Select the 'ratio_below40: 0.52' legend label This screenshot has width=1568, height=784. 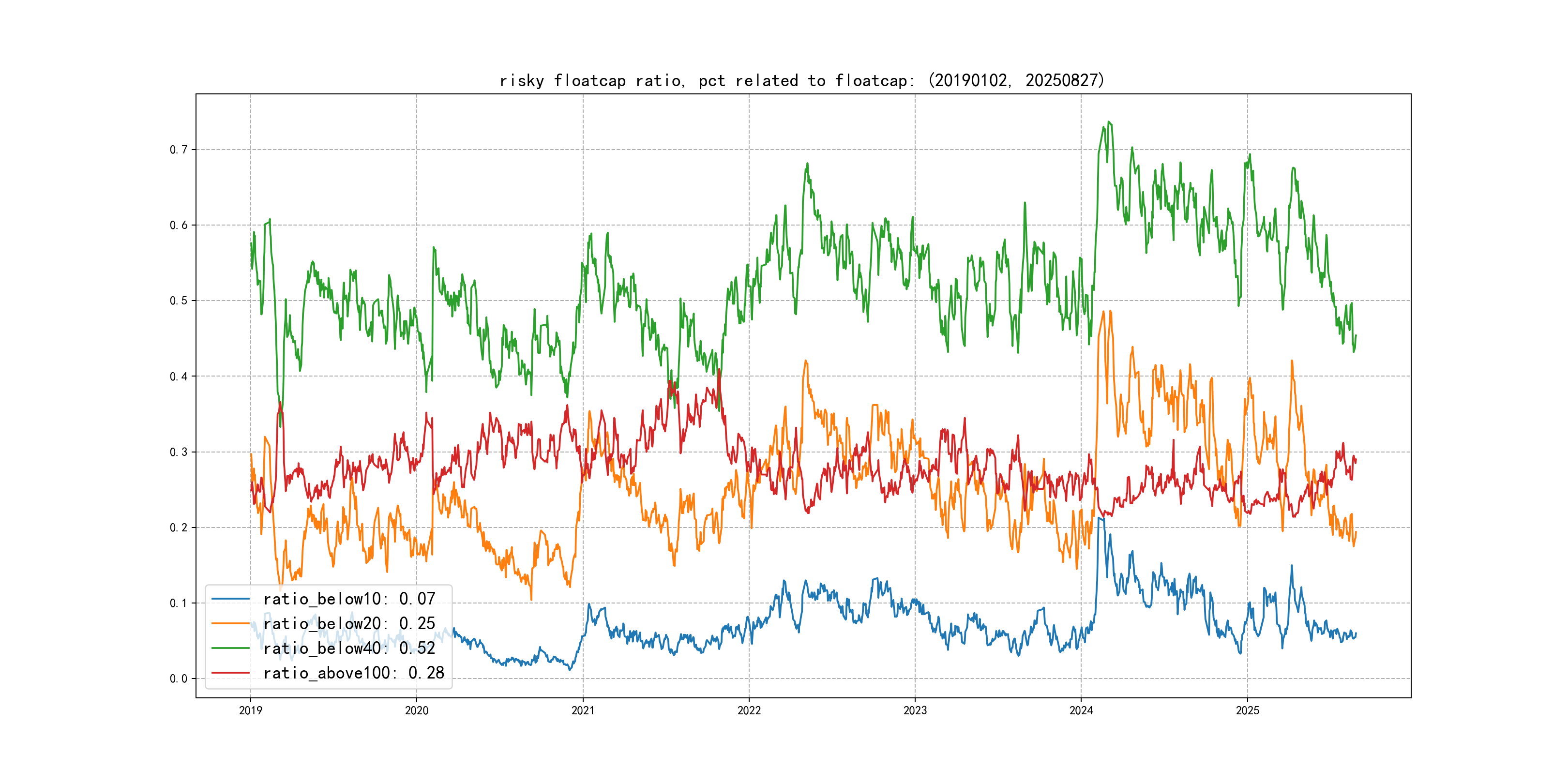point(349,648)
